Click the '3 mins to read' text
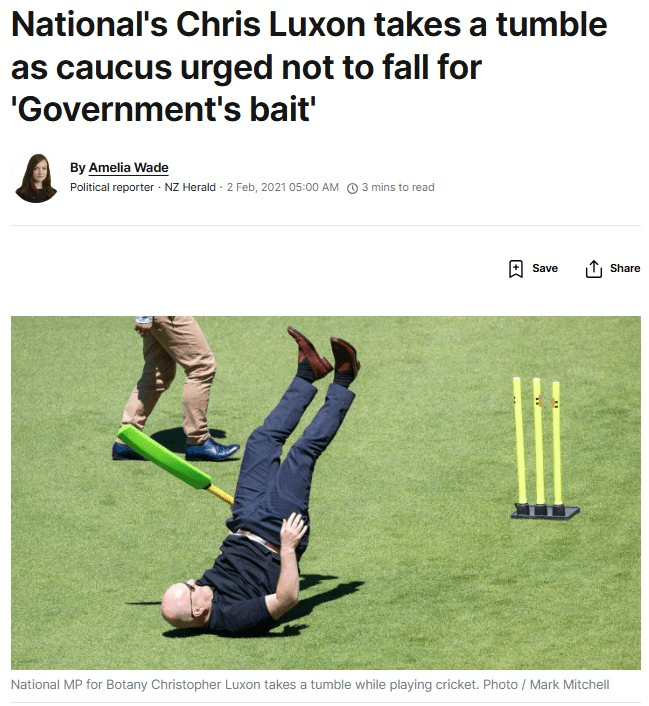 pos(398,187)
